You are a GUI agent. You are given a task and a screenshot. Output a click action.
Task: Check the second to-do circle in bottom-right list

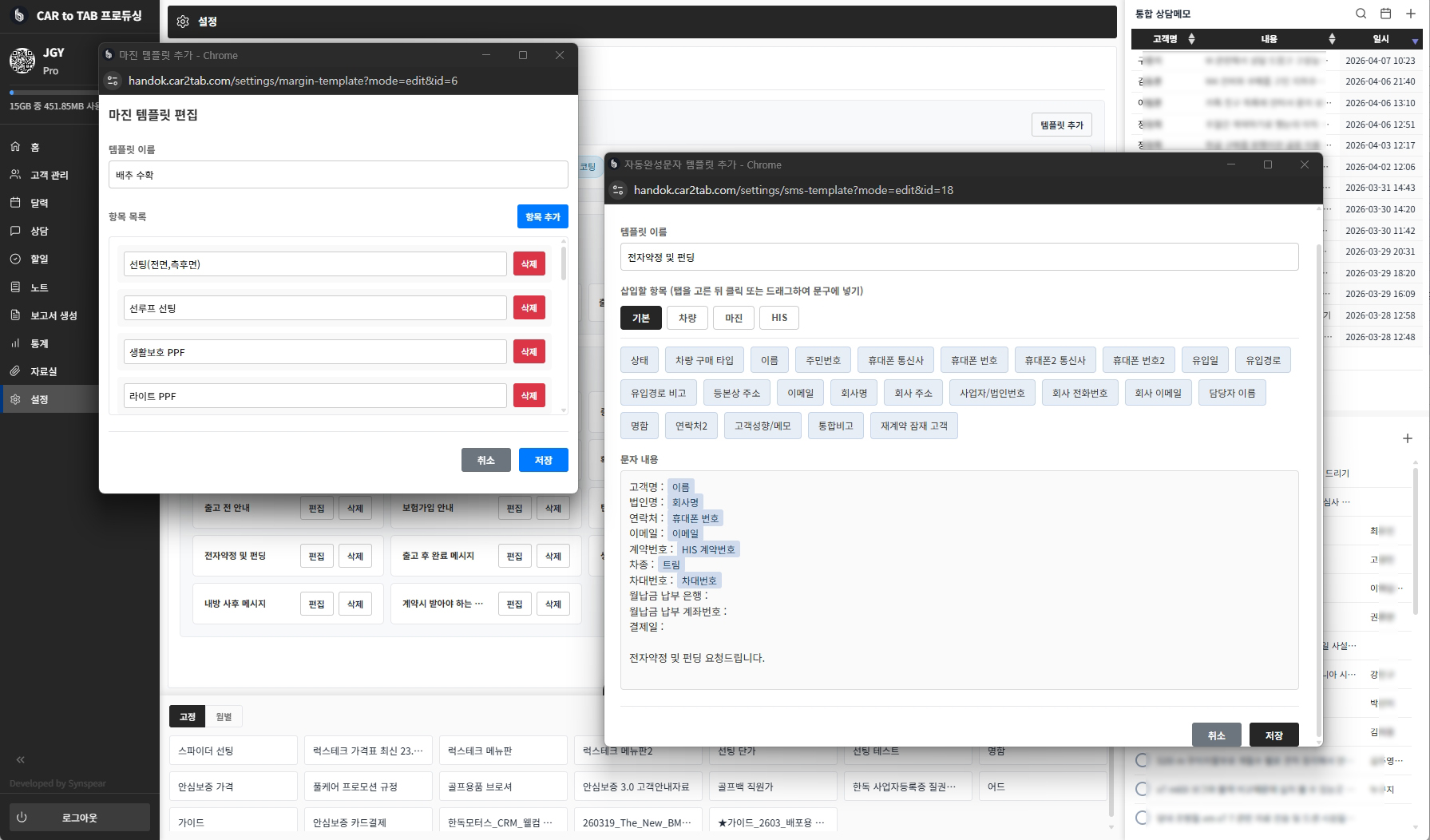point(1142,789)
